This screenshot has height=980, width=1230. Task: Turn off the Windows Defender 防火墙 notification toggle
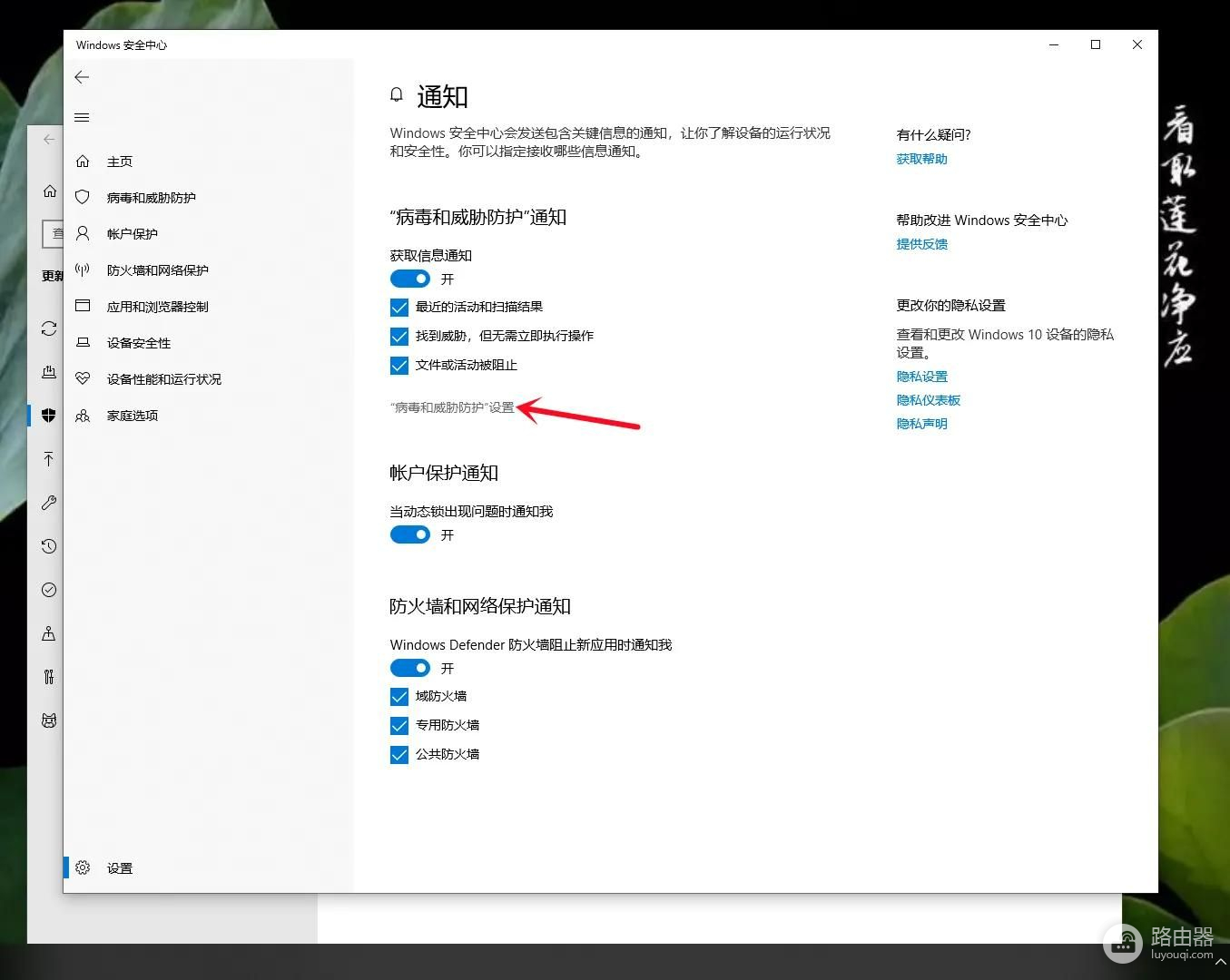[x=410, y=668]
